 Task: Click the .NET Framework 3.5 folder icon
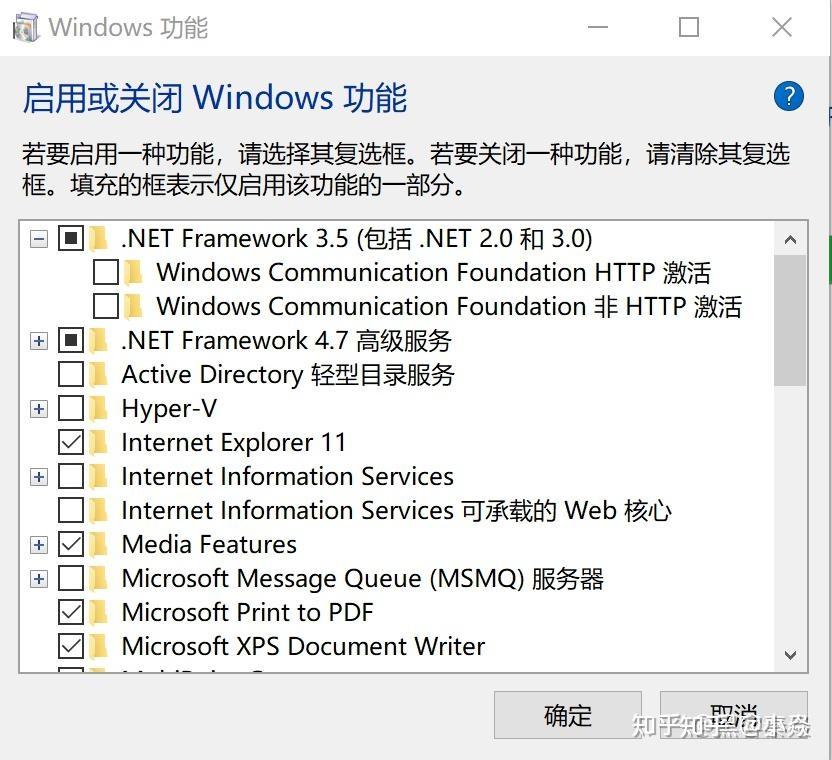[99, 239]
